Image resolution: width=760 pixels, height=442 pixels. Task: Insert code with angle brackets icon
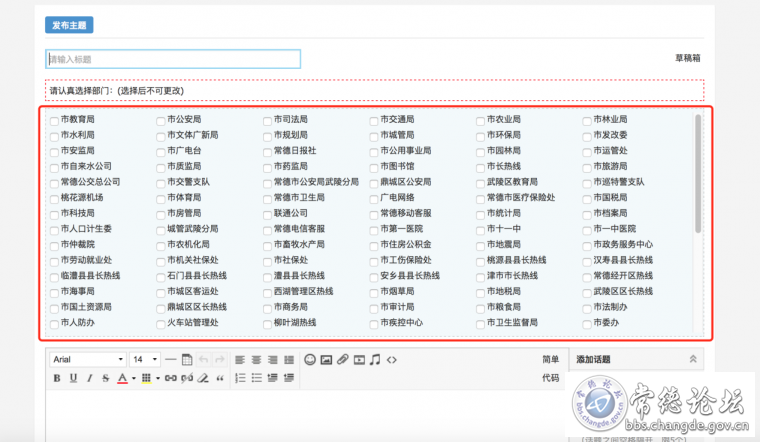392,360
